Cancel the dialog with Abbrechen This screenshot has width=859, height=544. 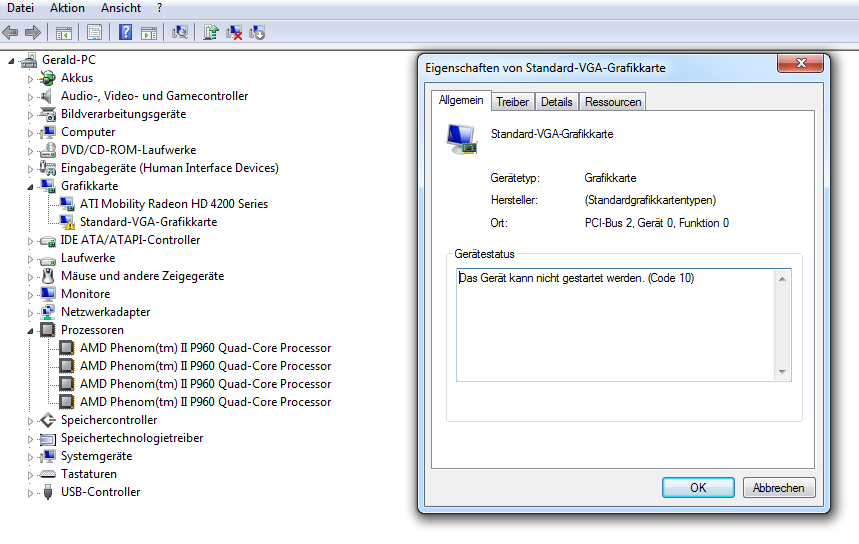[778, 488]
